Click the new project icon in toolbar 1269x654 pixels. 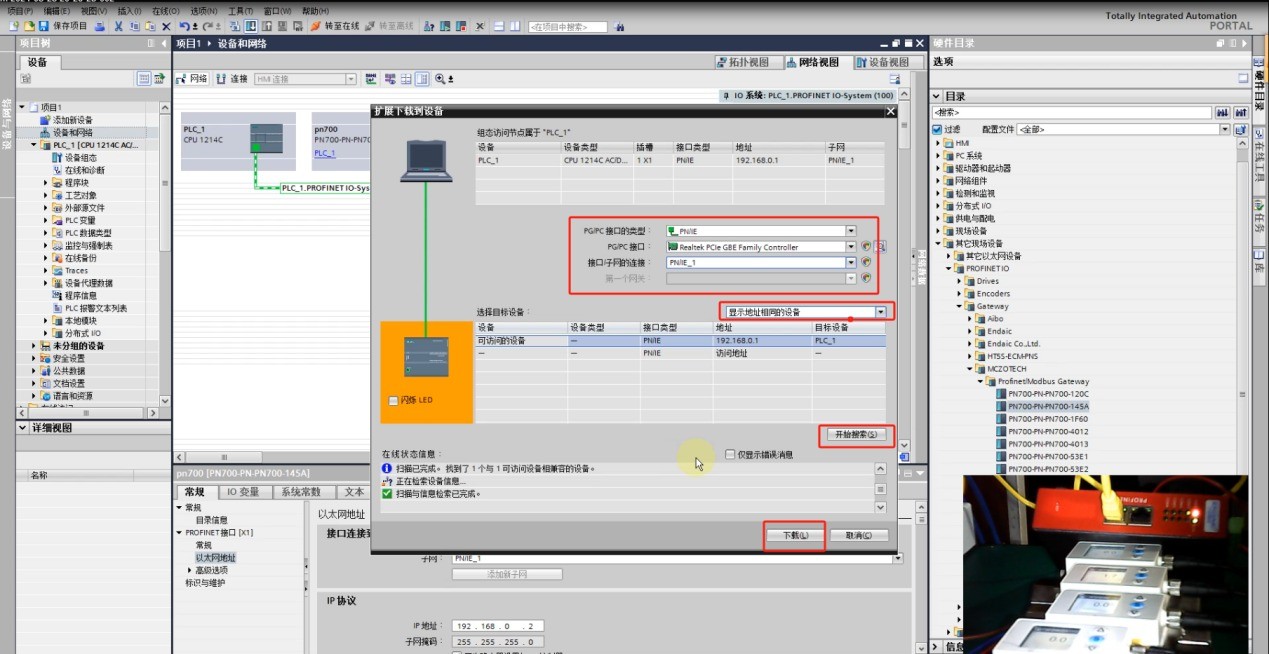14,25
